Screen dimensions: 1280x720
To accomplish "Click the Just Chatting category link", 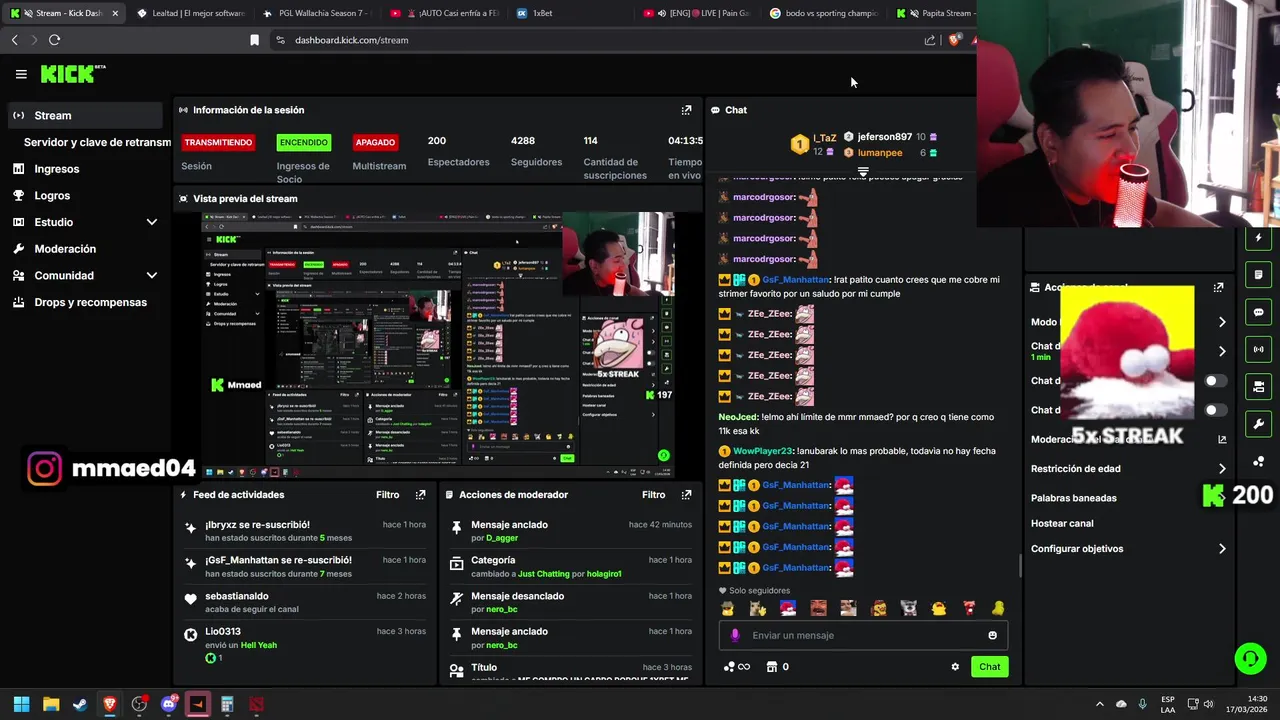I will coord(543,574).
